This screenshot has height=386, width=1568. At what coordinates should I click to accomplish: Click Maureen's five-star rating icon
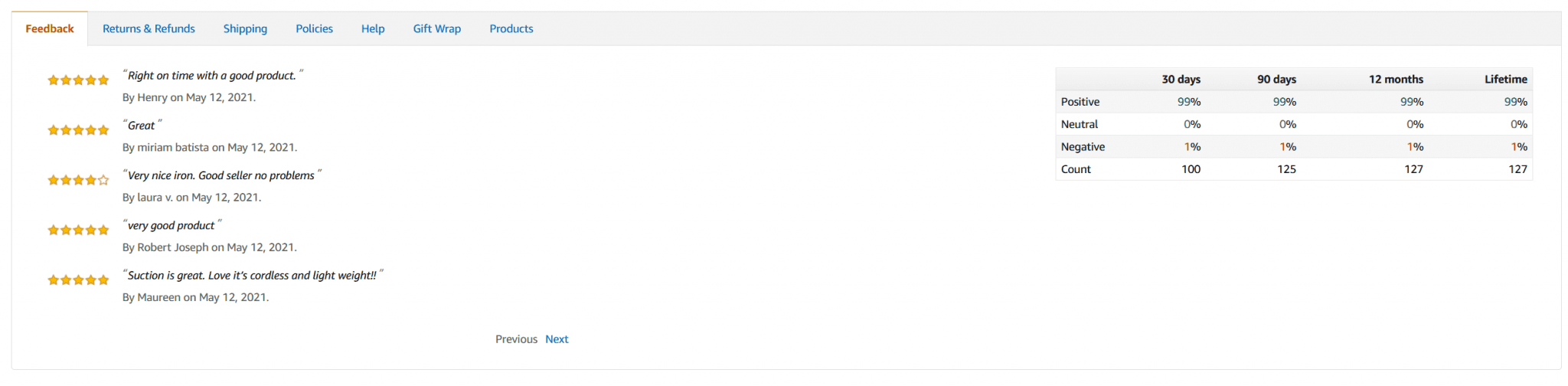point(78,280)
